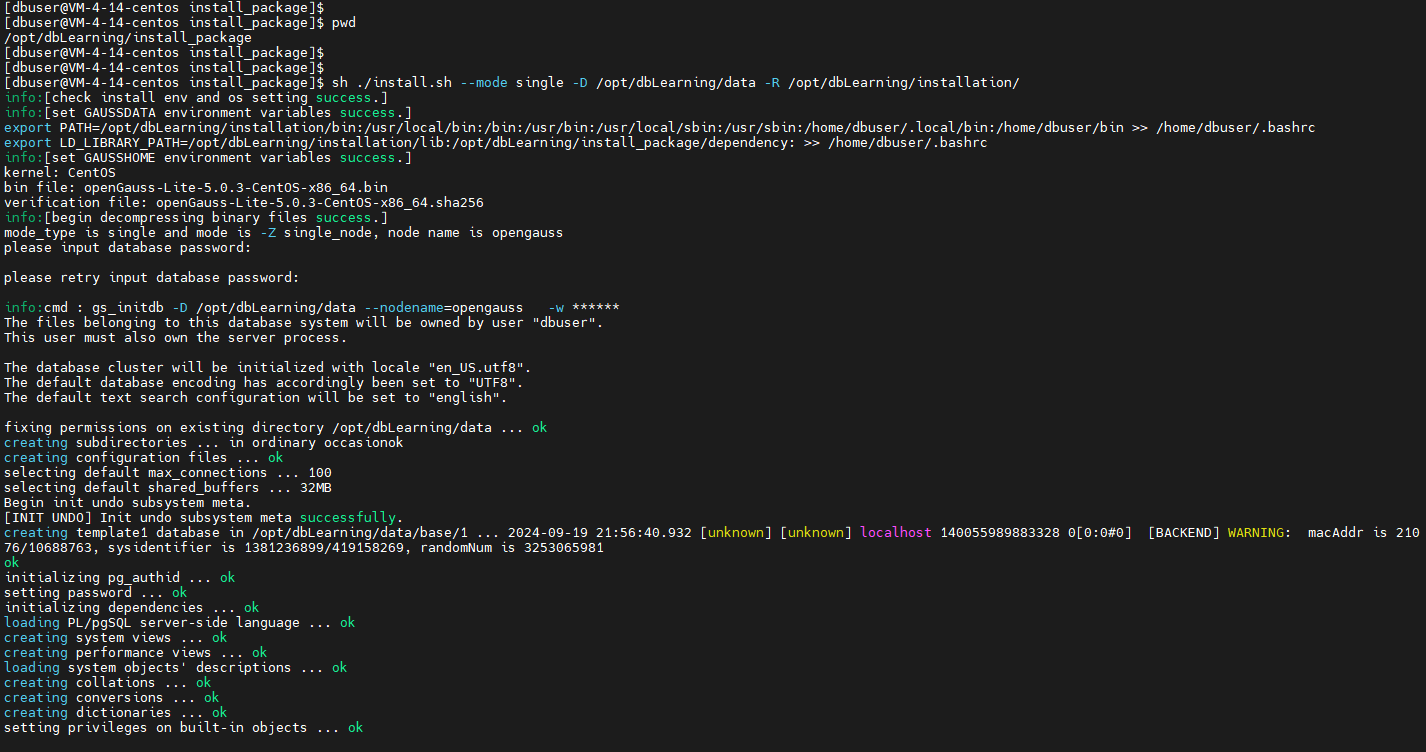The height and width of the screenshot is (752, 1426).
Task: Click the 'sh ./install.sh --mode single' command
Action: [676, 82]
